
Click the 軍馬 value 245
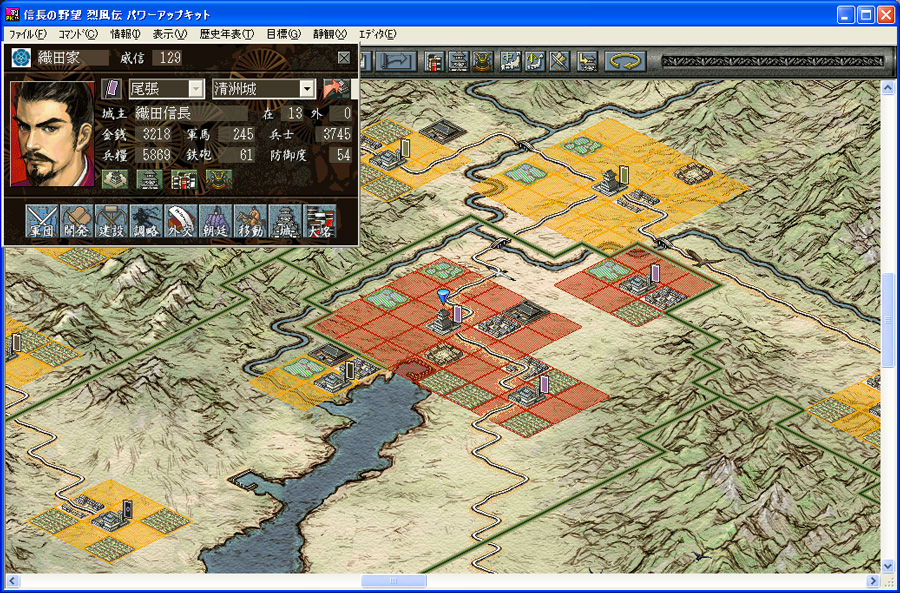coord(243,135)
